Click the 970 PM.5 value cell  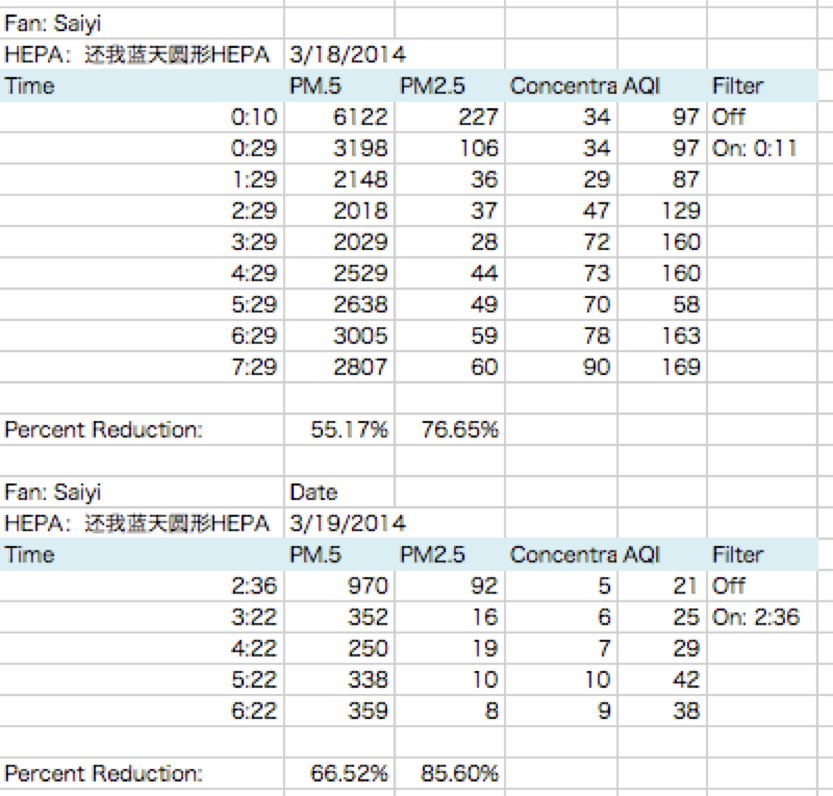340,586
